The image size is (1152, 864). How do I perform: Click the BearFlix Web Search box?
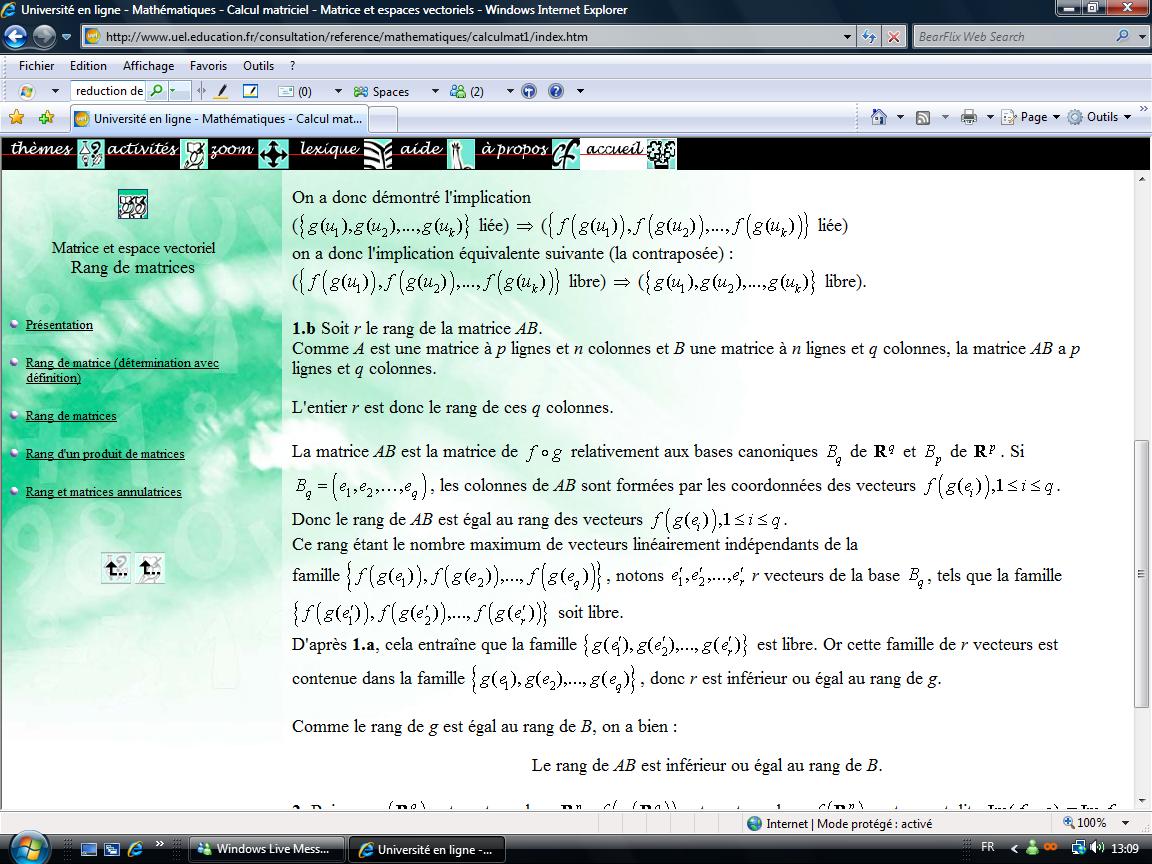click(1014, 37)
